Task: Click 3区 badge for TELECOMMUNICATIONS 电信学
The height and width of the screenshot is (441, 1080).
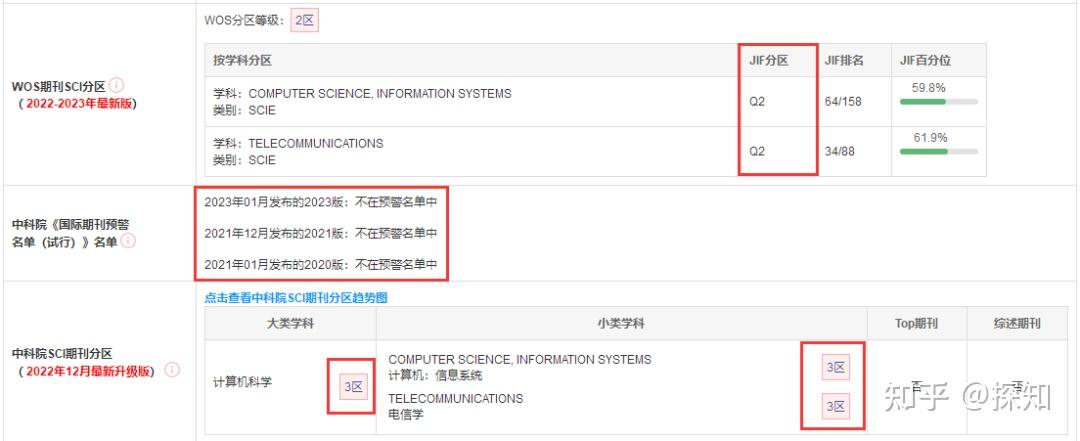Action: point(835,406)
